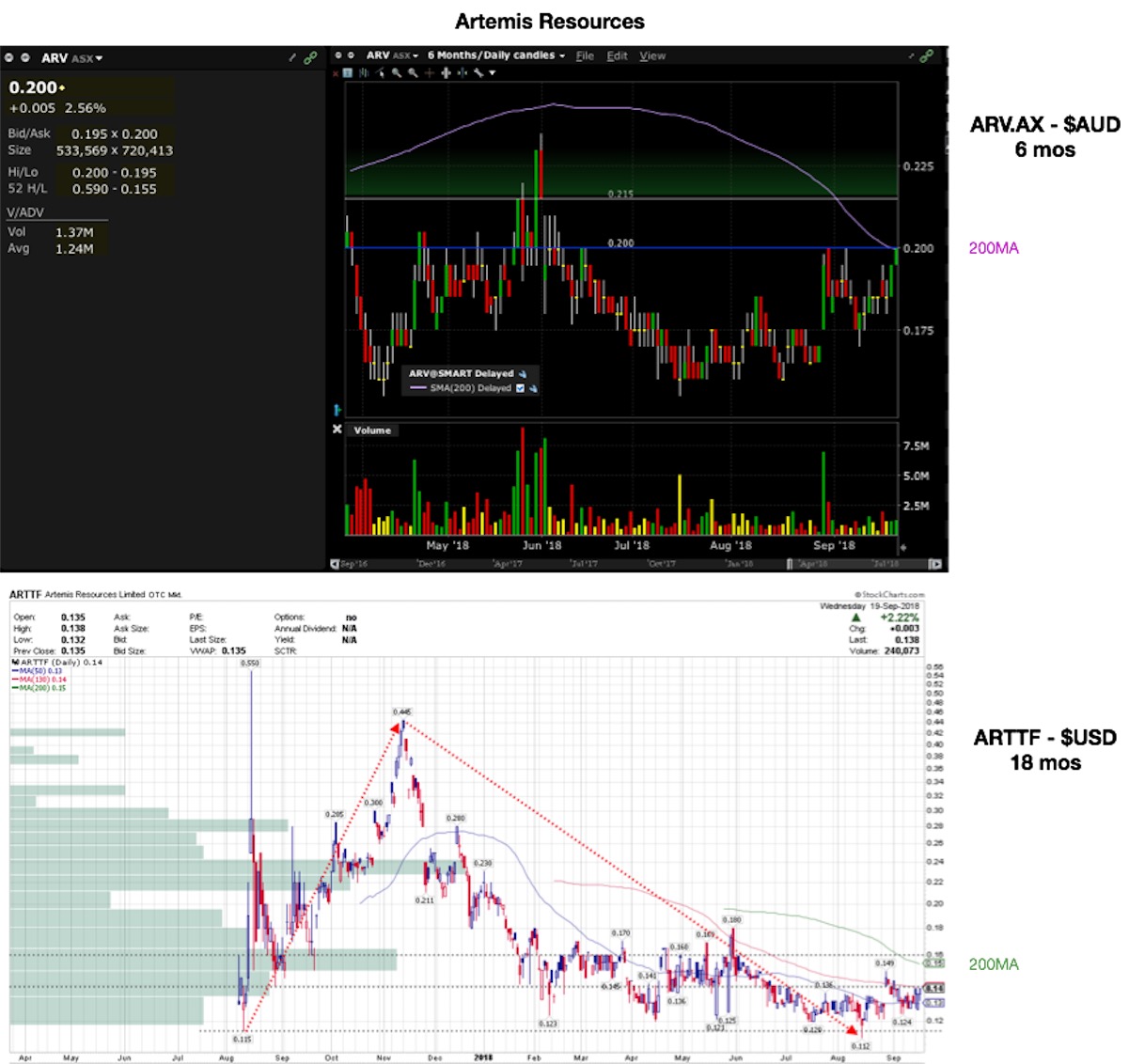The height and width of the screenshot is (1064, 1129).
Task: Open the View menu
Action: (x=652, y=56)
